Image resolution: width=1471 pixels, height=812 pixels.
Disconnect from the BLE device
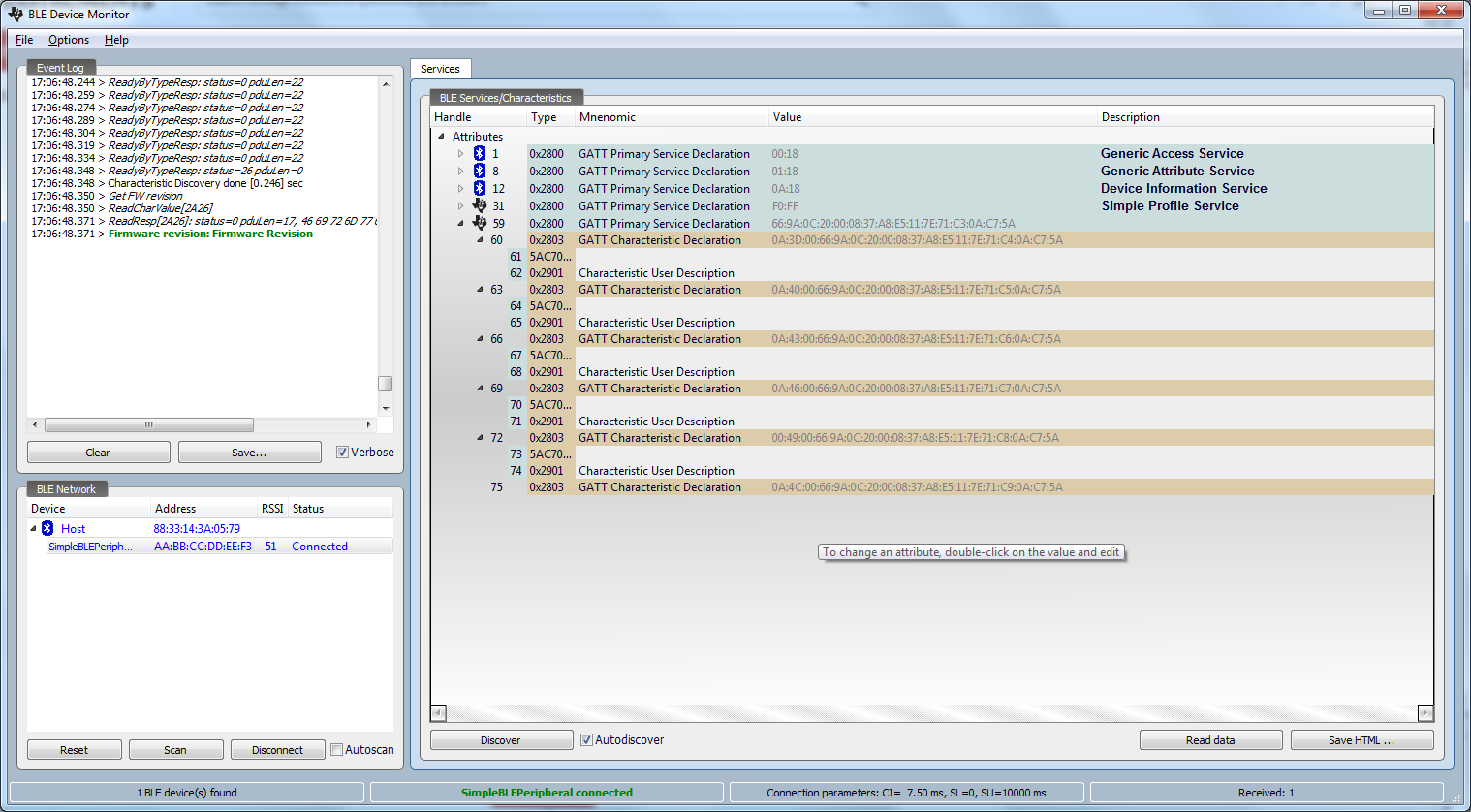pos(277,750)
